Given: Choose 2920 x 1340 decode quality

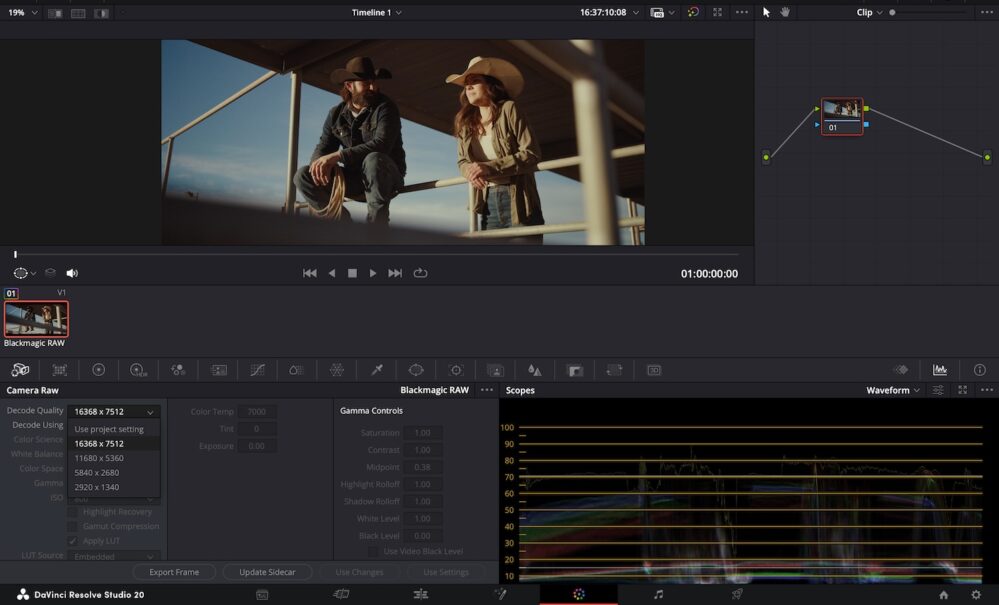Looking at the screenshot, I should 113,487.
